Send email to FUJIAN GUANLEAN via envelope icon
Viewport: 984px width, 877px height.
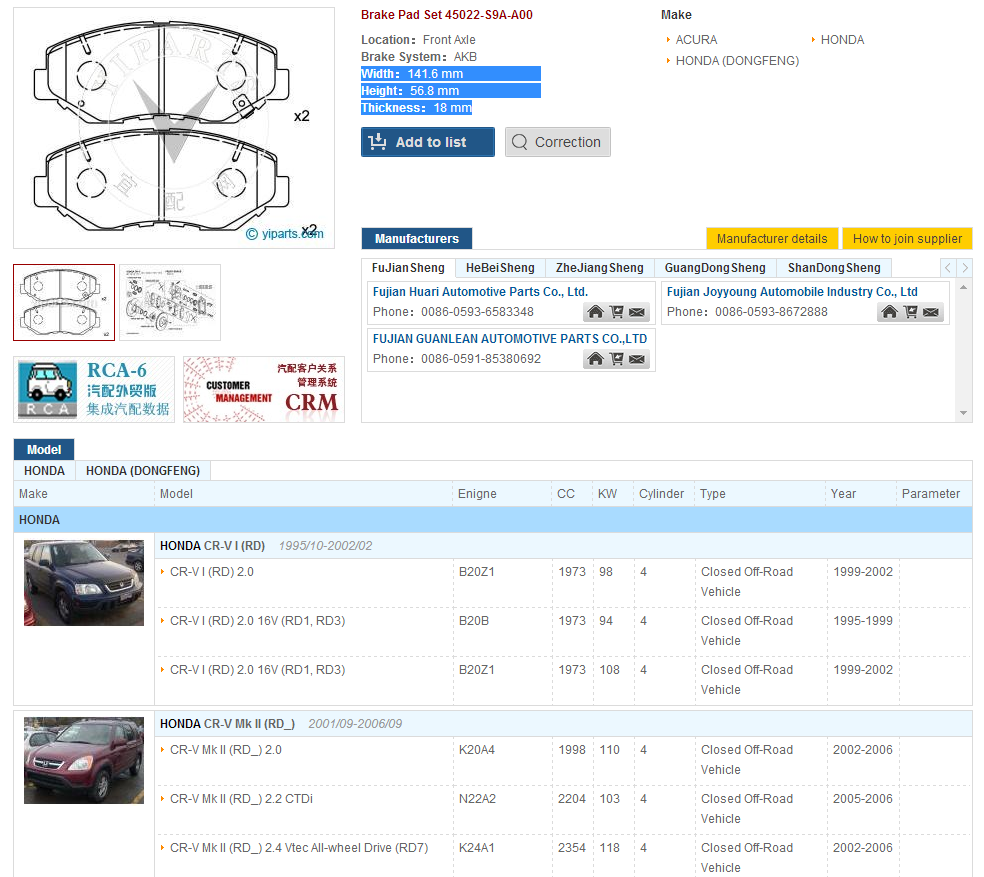click(638, 359)
